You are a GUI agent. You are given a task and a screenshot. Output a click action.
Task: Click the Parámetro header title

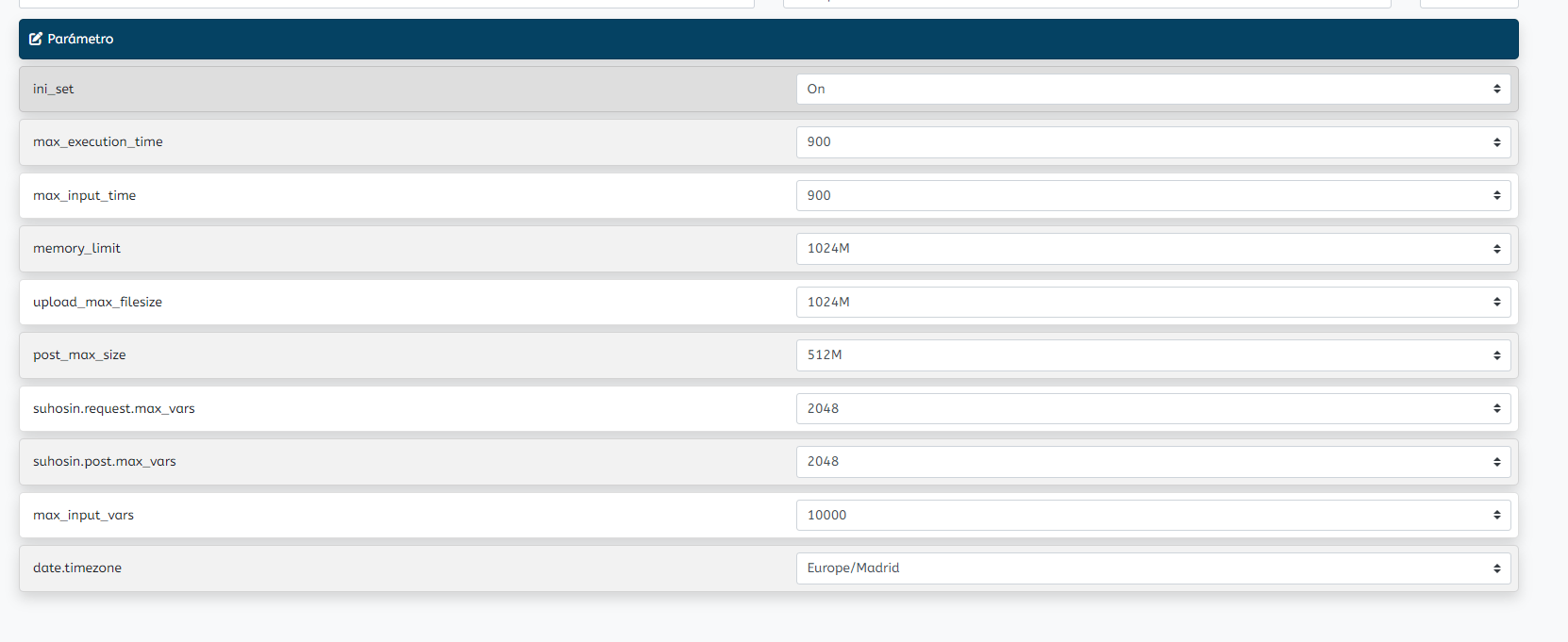pos(80,39)
